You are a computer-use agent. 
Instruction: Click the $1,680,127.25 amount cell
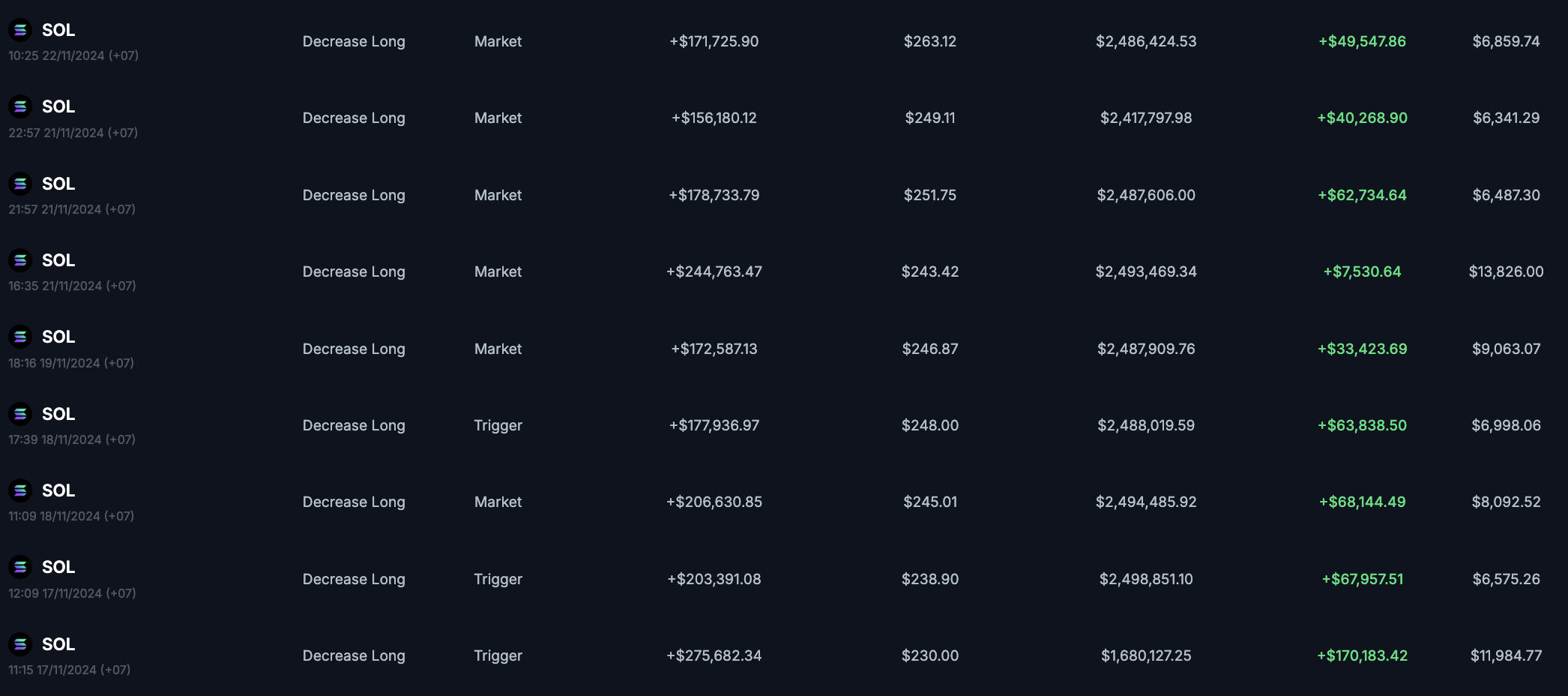point(1146,655)
